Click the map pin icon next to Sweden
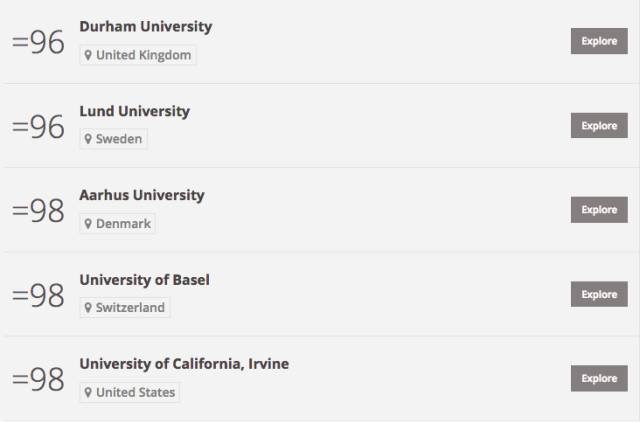This screenshot has height=423, width=640. click(88, 139)
